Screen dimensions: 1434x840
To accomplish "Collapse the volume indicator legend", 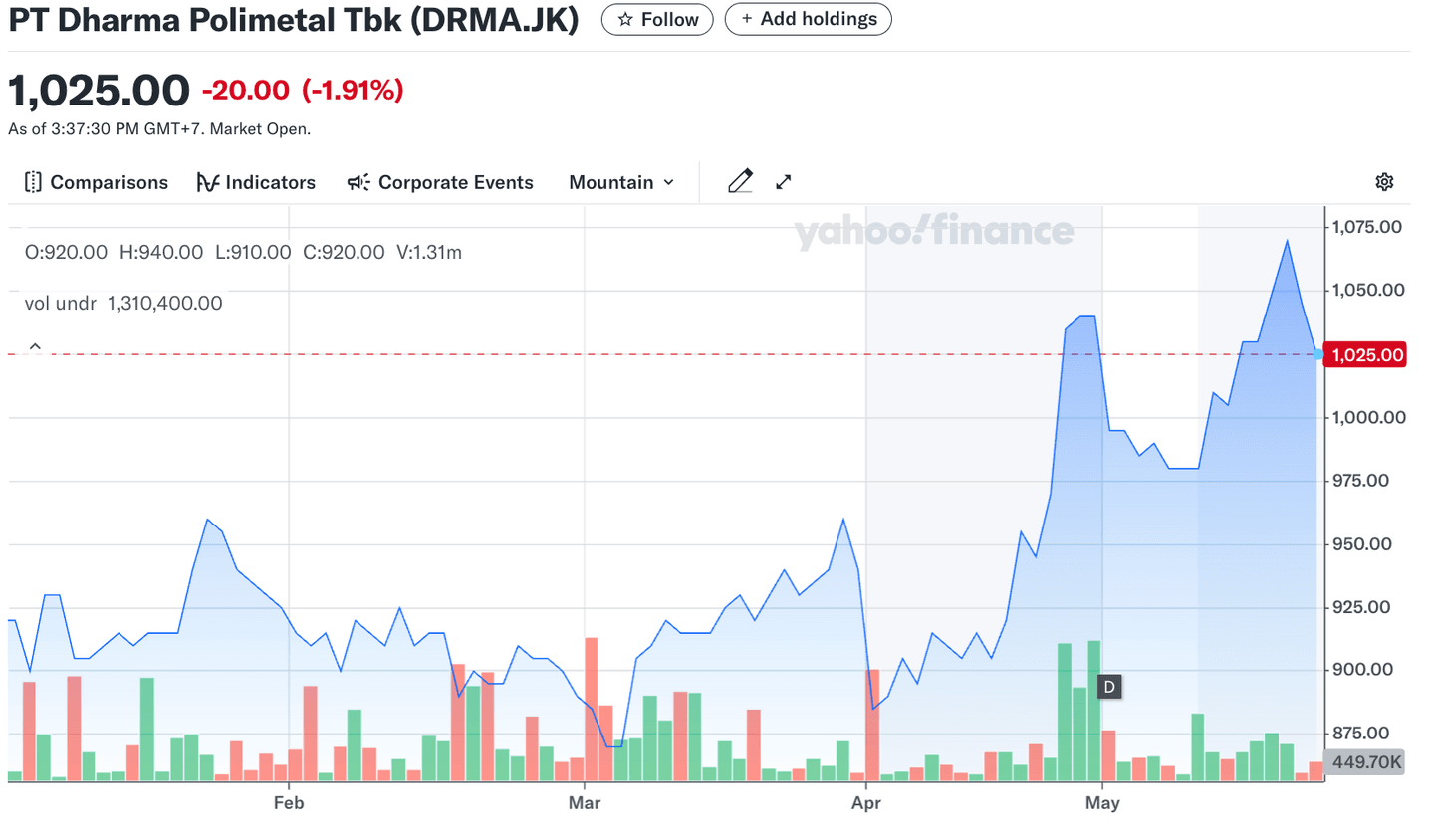I will tap(35, 345).
